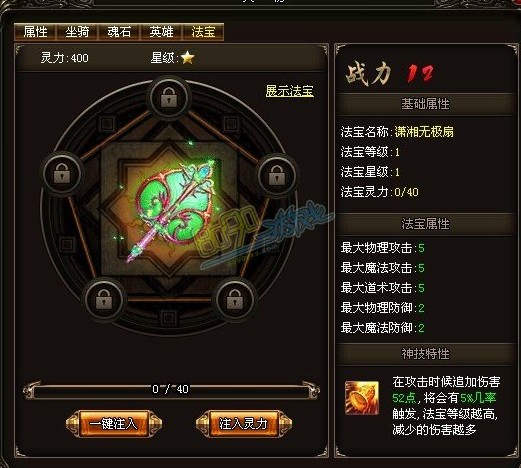Click the 潇湘无极扇 artifact name
521x468 pixels.
[424, 132]
